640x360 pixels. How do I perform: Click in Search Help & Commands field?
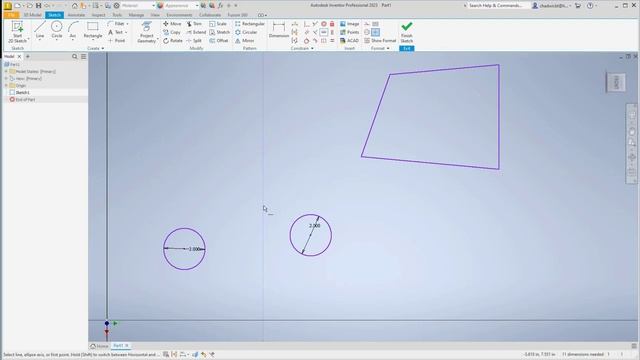tap(496, 6)
